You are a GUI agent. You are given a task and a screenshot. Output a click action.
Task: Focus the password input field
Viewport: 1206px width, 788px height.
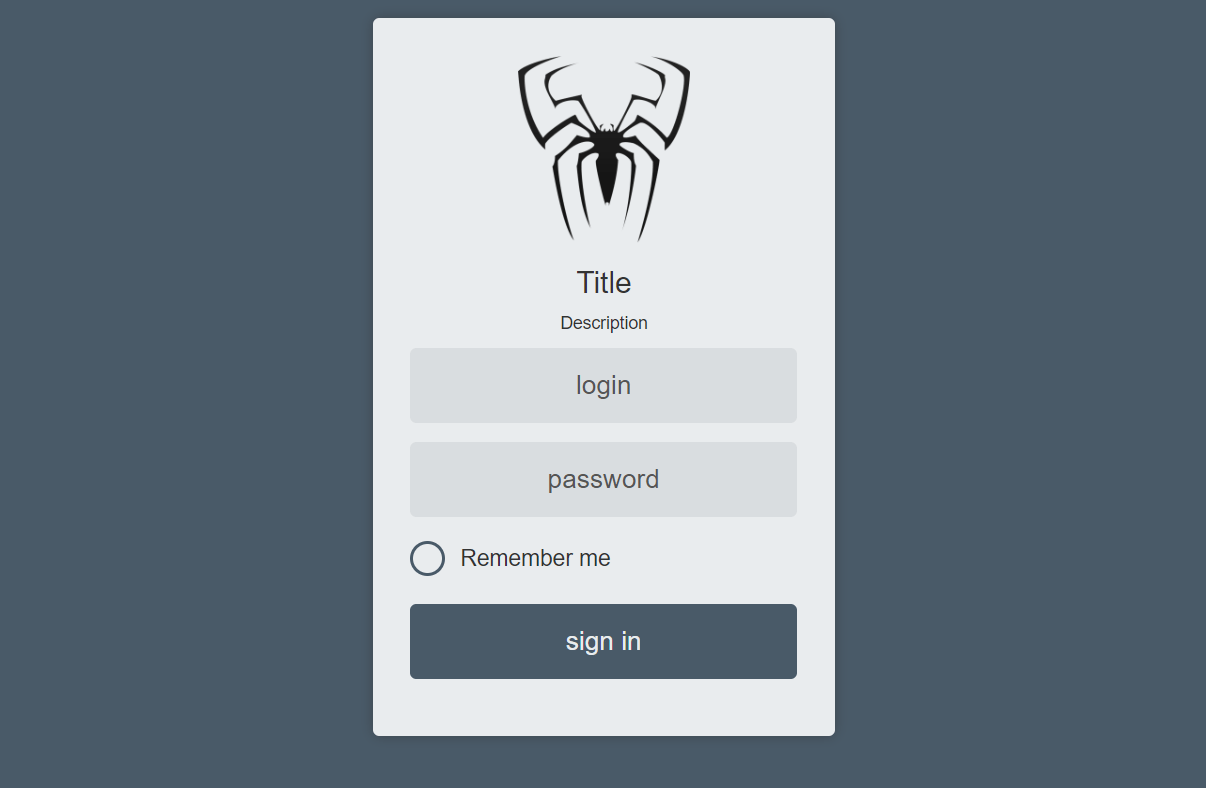[x=603, y=479]
